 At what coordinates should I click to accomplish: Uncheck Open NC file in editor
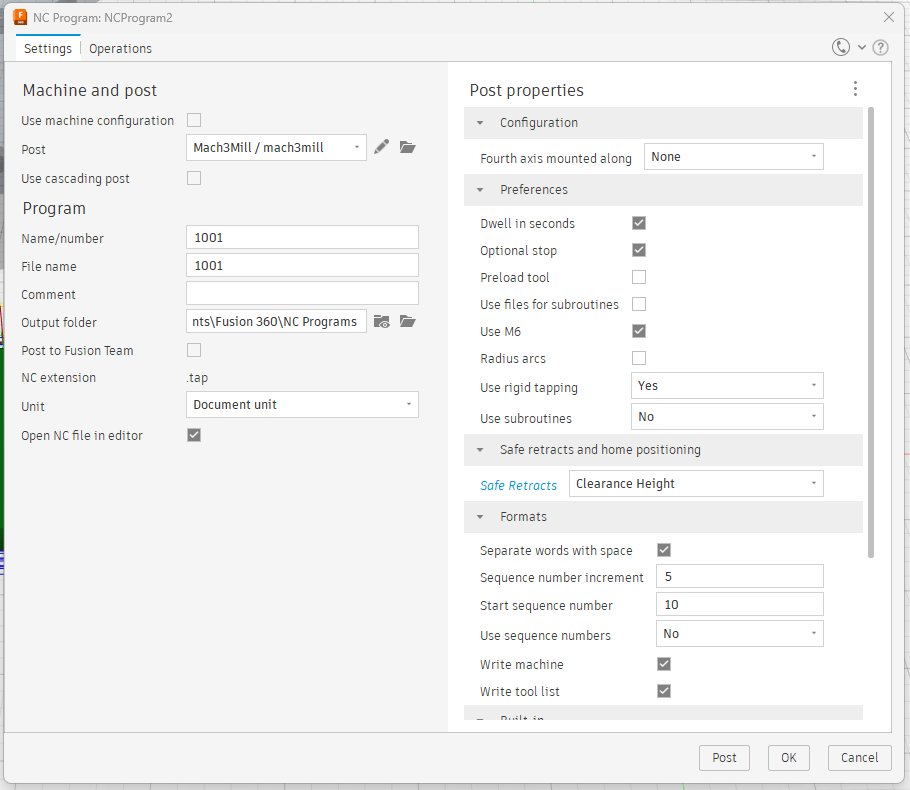coord(194,435)
